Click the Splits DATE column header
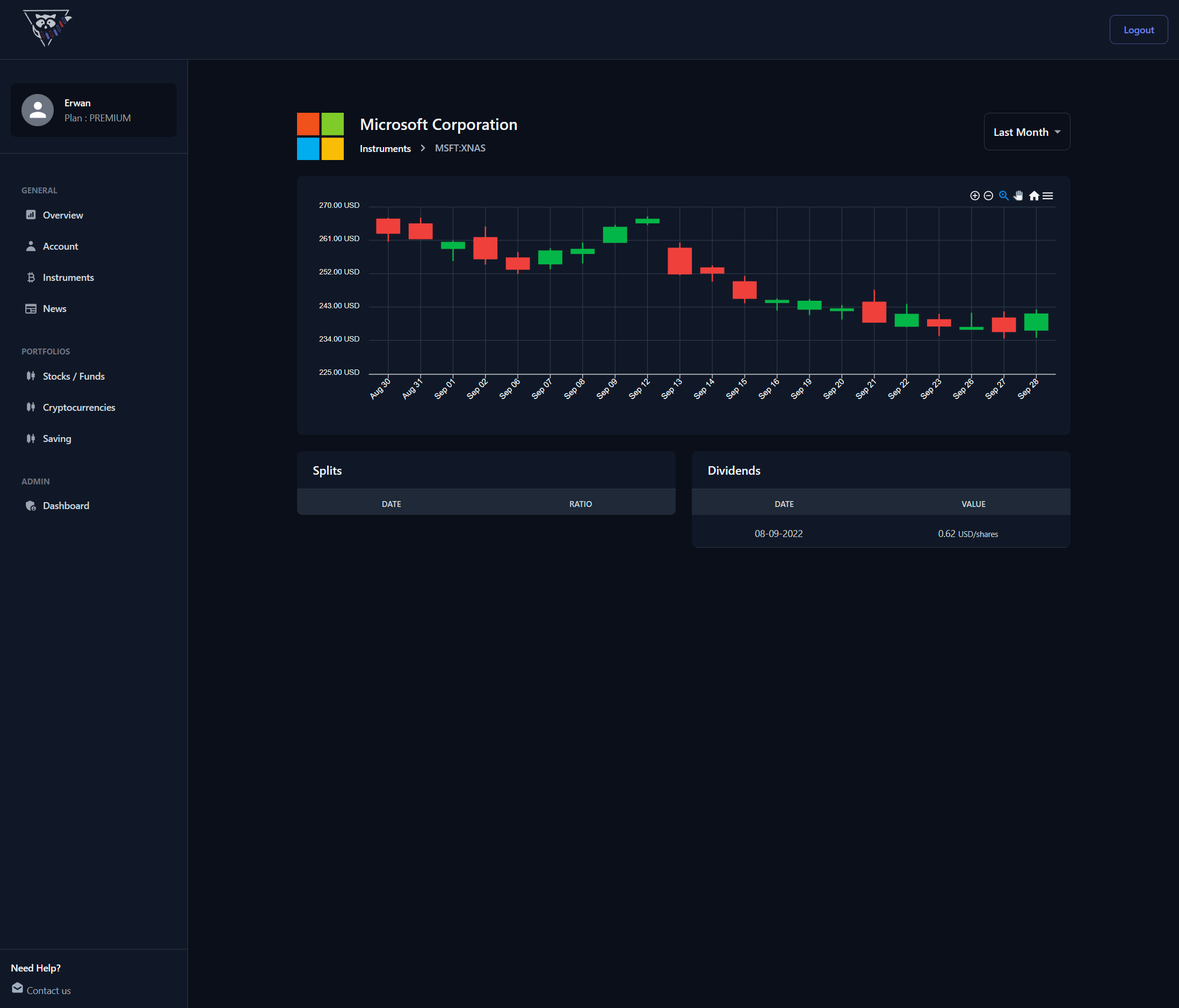Screen dimensions: 1179x1008 click(x=392, y=504)
